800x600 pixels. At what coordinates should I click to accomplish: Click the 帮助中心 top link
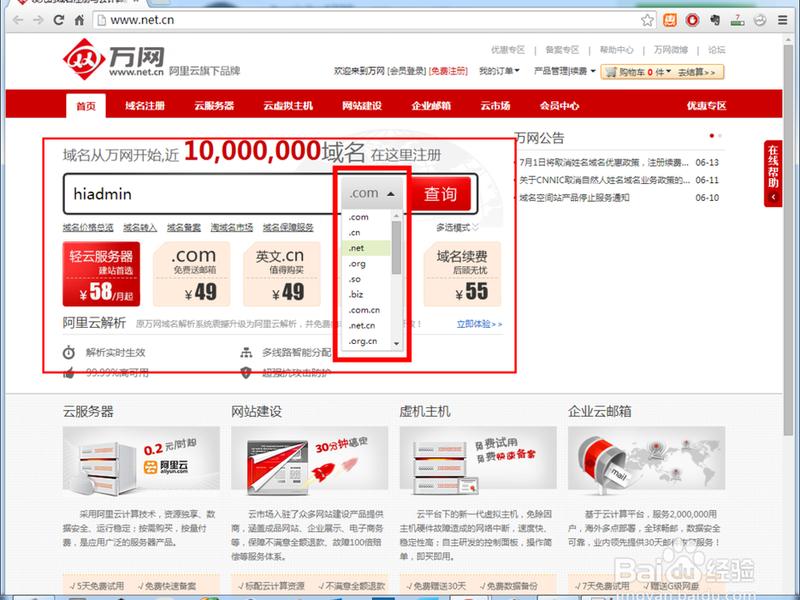point(616,50)
